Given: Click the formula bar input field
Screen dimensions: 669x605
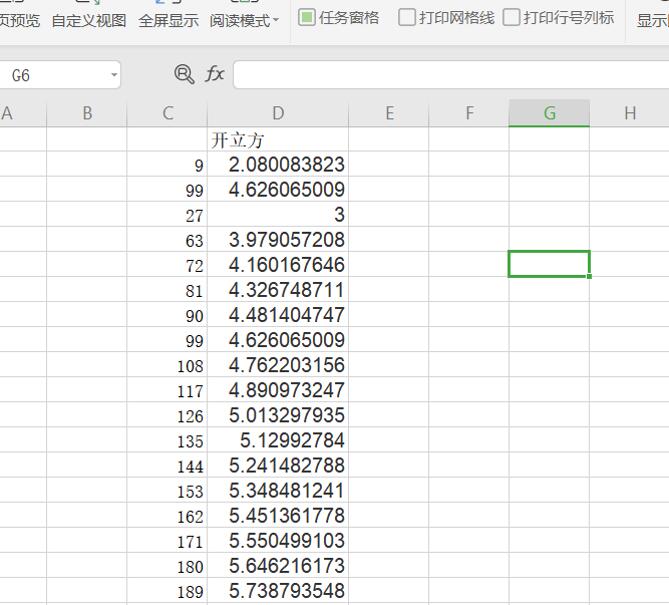Looking at the screenshot, I should pos(451,75).
